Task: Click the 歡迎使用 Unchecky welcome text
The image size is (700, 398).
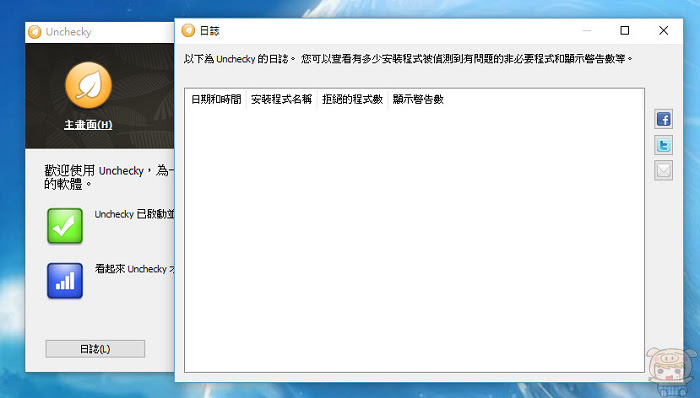Action: point(109,177)
